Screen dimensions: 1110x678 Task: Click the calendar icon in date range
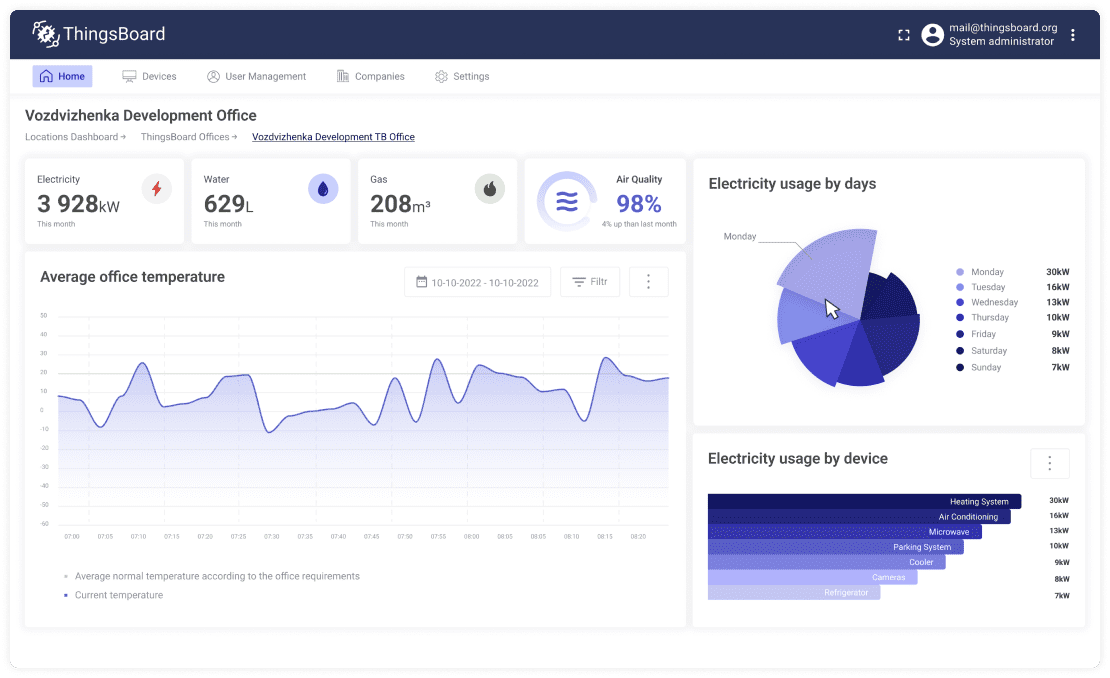coord(421,282)
